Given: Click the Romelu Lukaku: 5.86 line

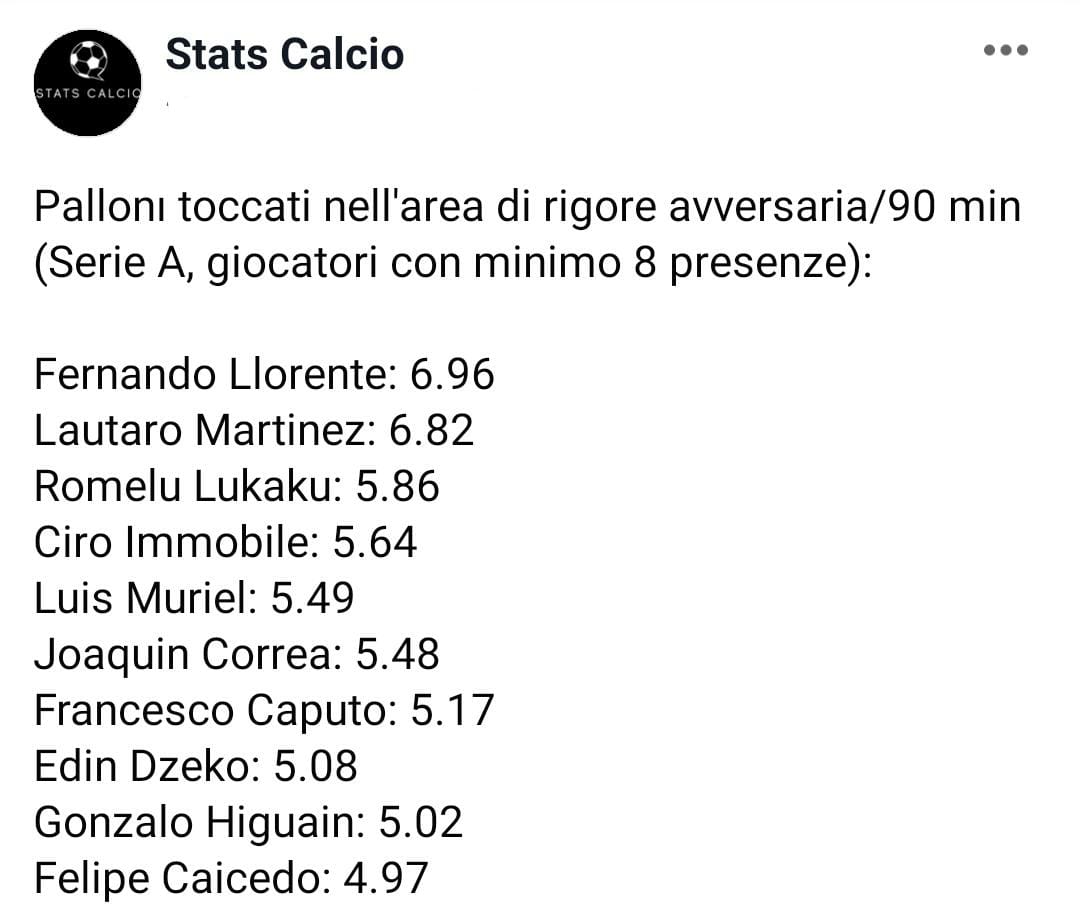Looking at the screenshot, I should click(236, 486).
